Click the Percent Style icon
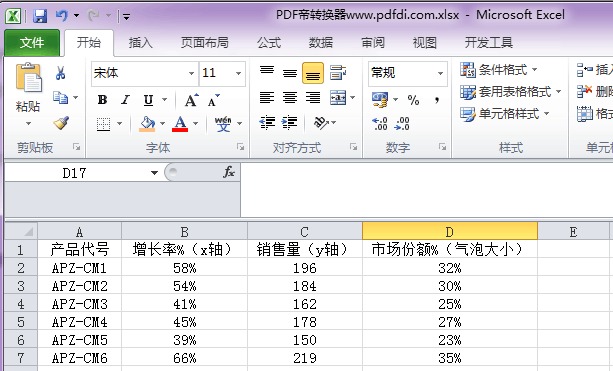This screenshot has height=371, width=613. point(413,100)
